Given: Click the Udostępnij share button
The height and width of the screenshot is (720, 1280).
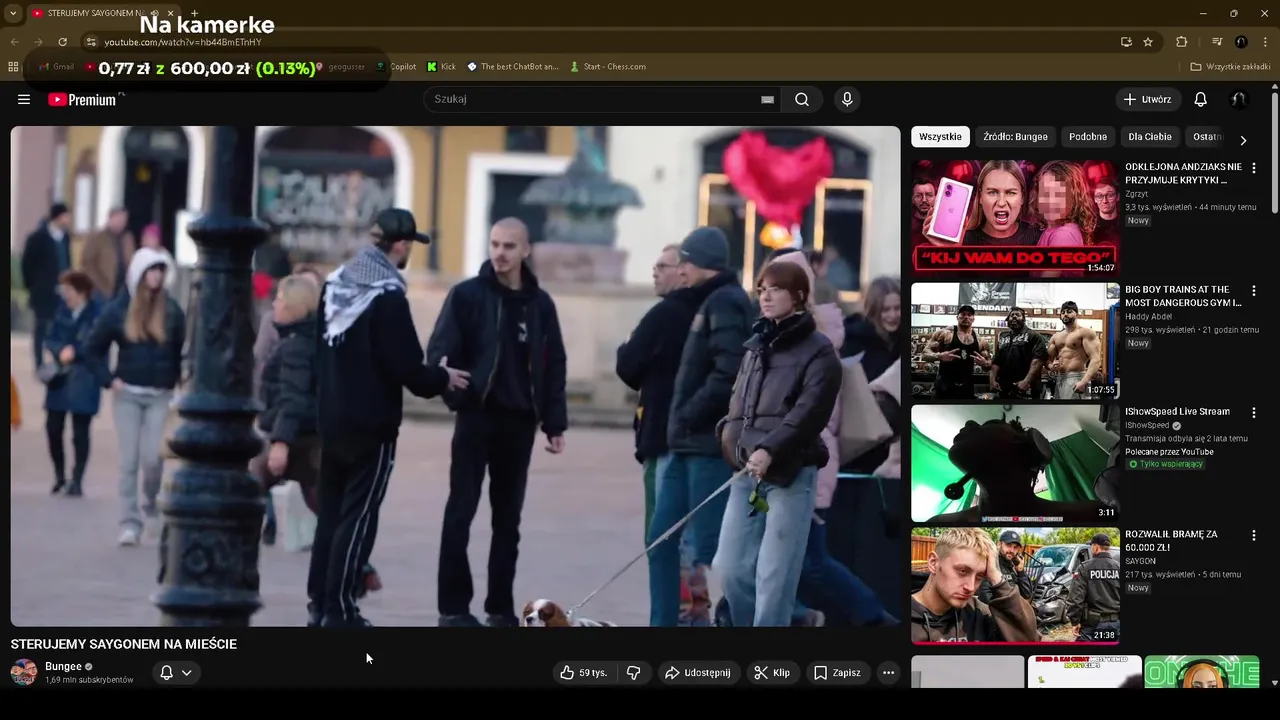Looking at the screenshot, I should [697, 673].
